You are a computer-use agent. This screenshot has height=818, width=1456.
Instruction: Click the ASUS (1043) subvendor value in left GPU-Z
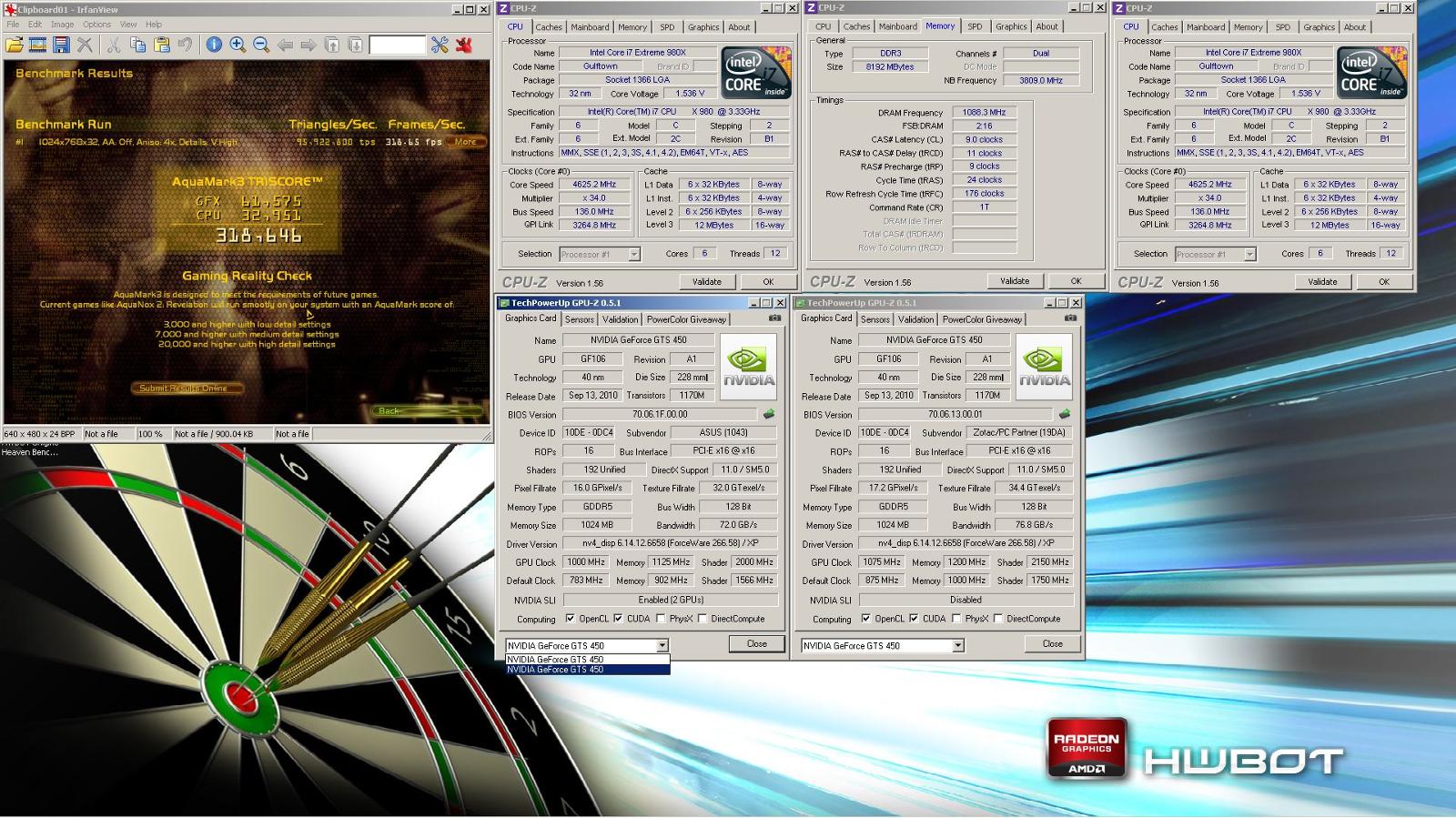pos(723,433)
